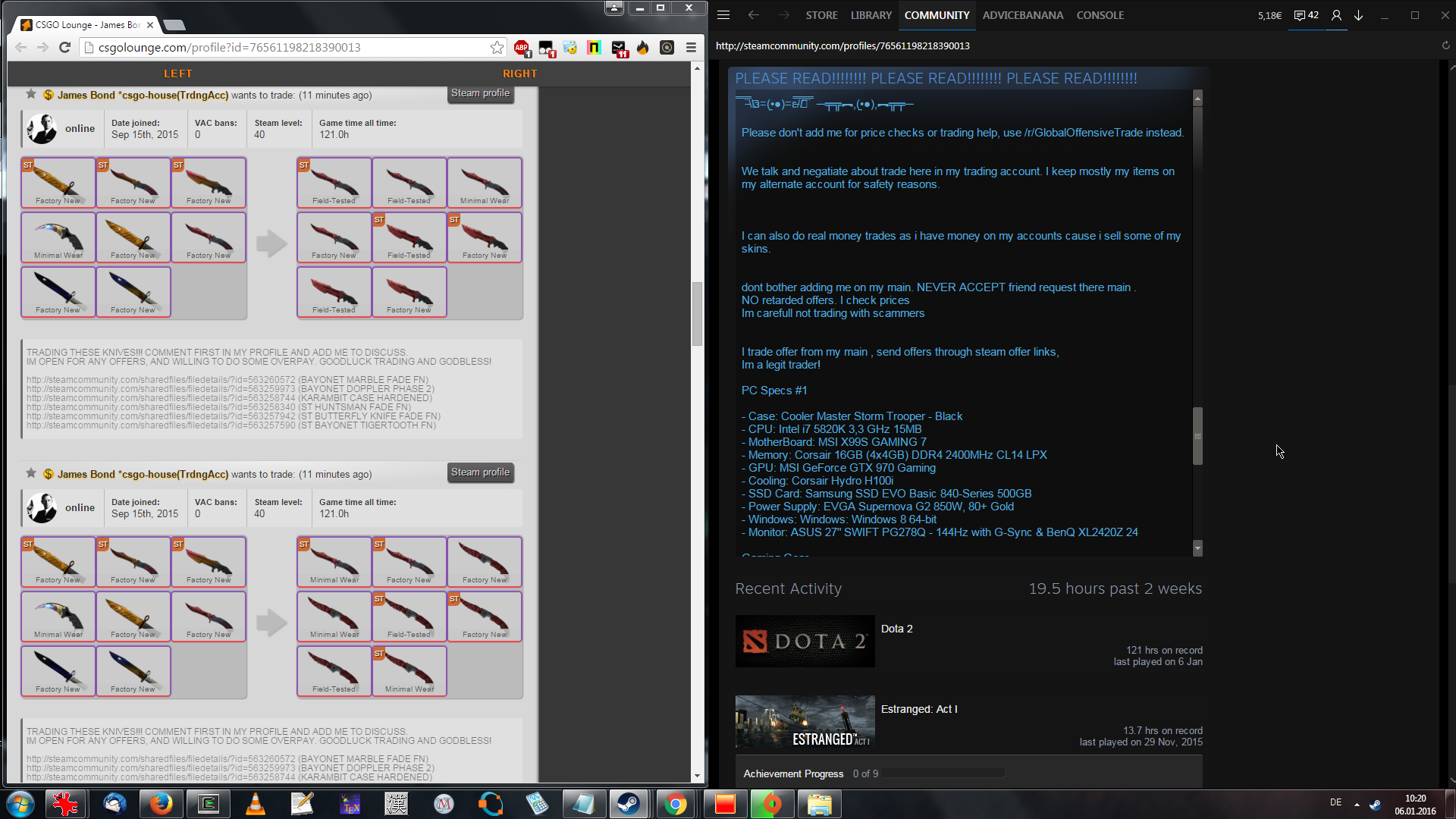Star the first James Bond trade
Image resolution: width=1456 pixels, height=819 pixels.
[31, 95]
